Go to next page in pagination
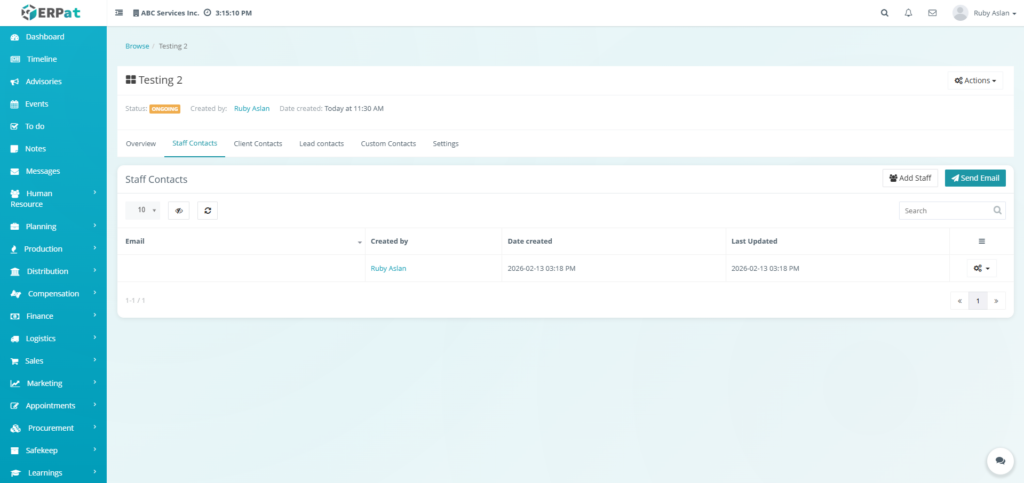 click(x=996, y=300)
